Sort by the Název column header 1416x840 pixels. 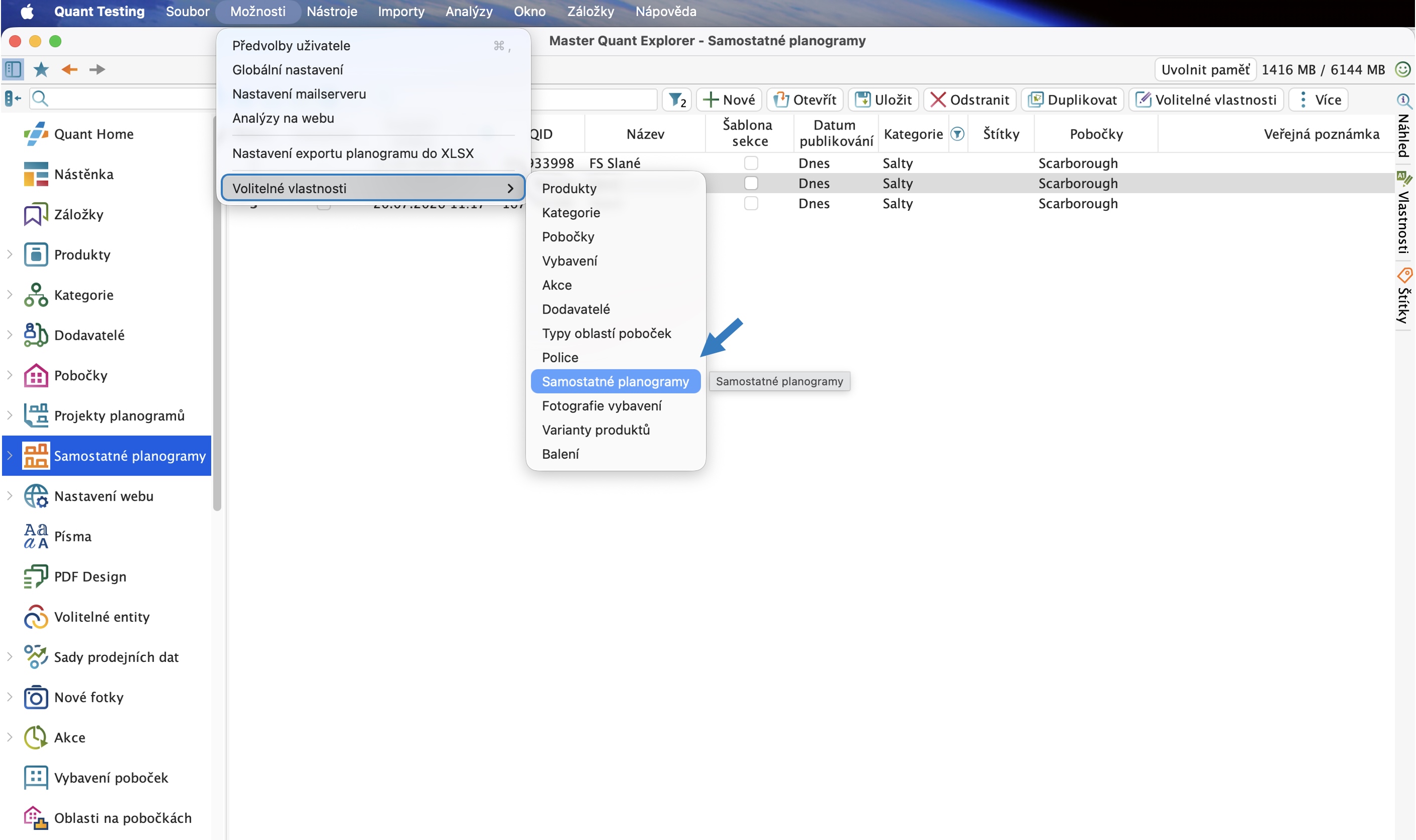pos(645,134)
